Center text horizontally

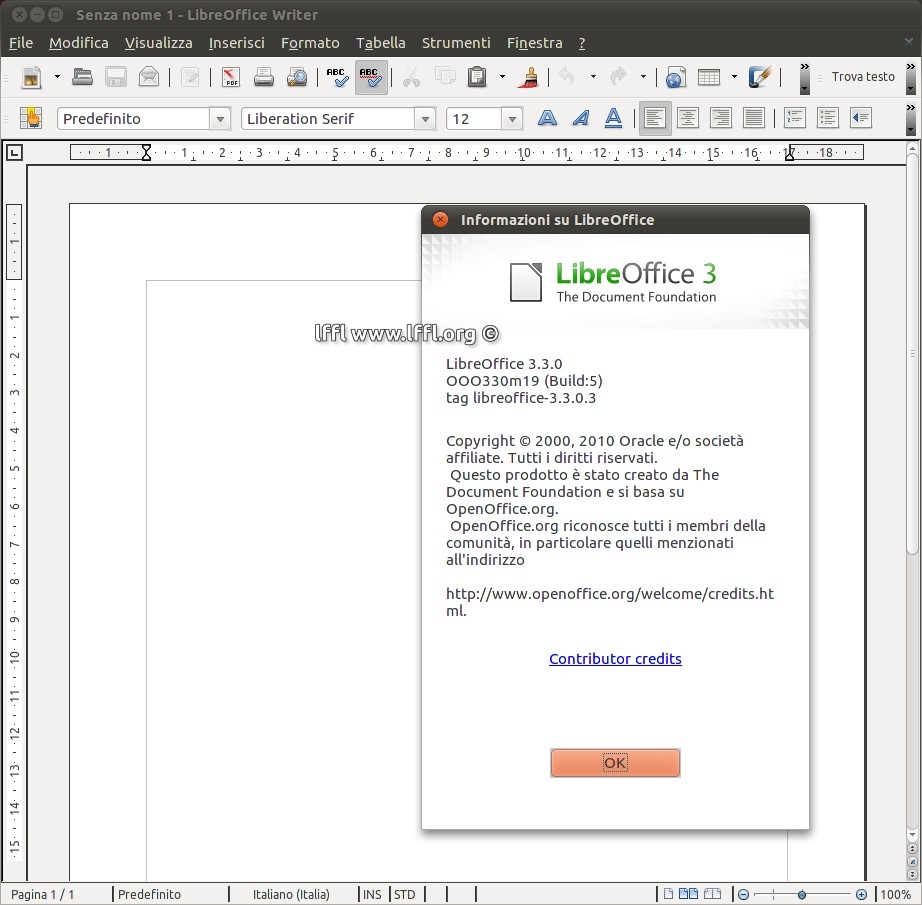tap(687, 118)
